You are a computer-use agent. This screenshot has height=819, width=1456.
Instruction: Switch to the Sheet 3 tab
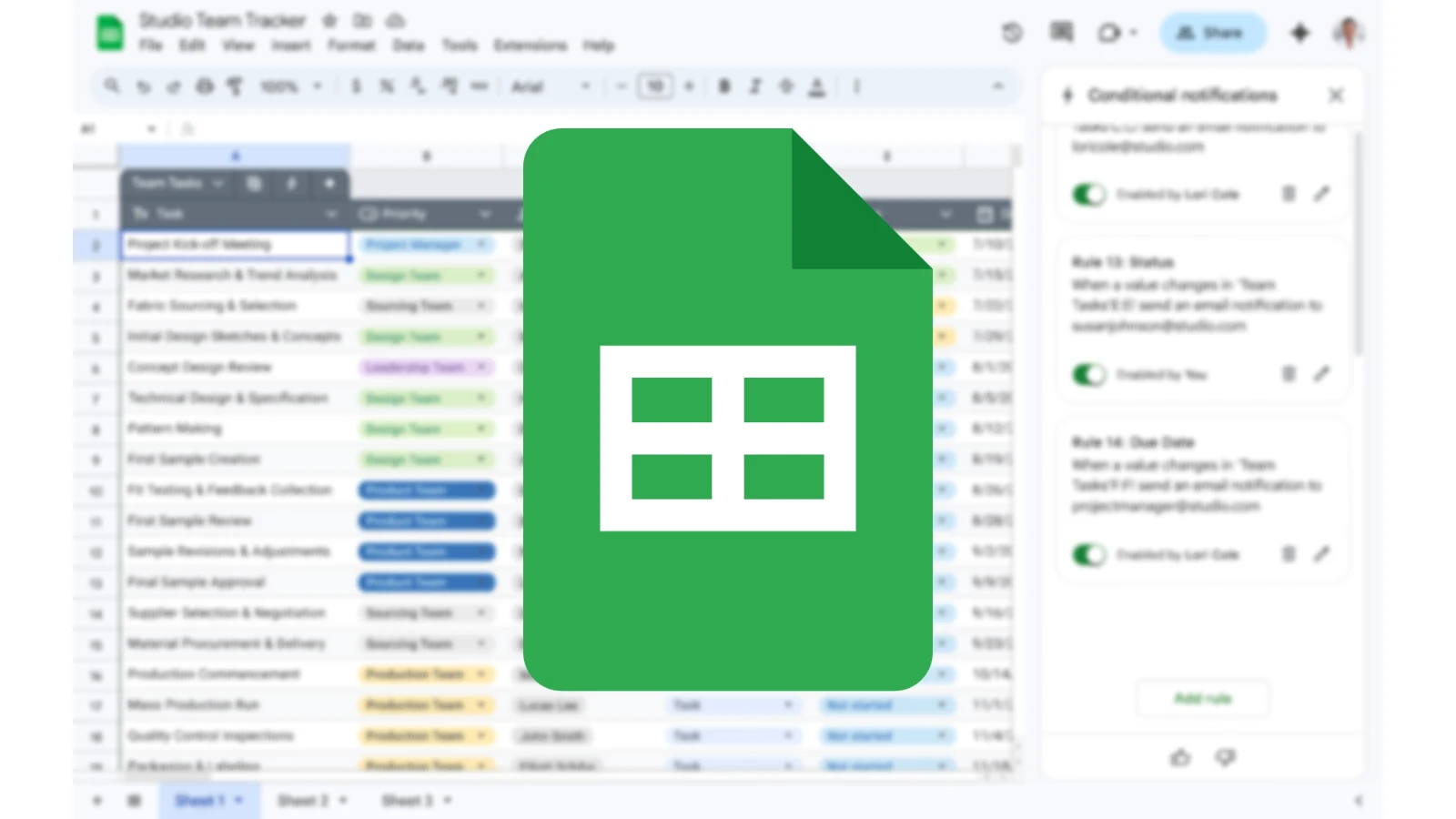pos(407,801)
